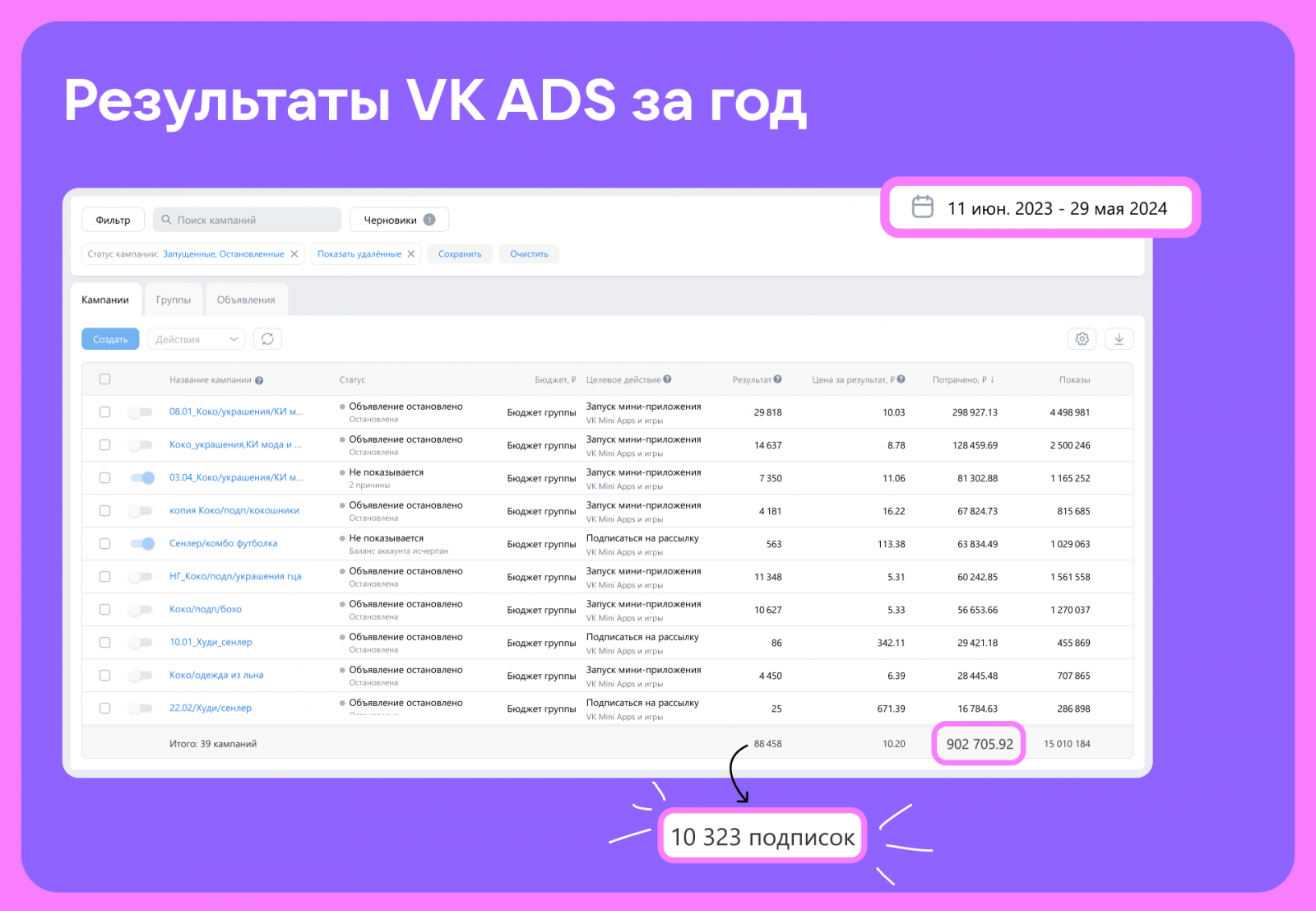The width and height of the screenshot is (1316, 911).
Task: Open campaign link НГ_Коко/подп/украшения гца
Action: (x=235, y=576)
